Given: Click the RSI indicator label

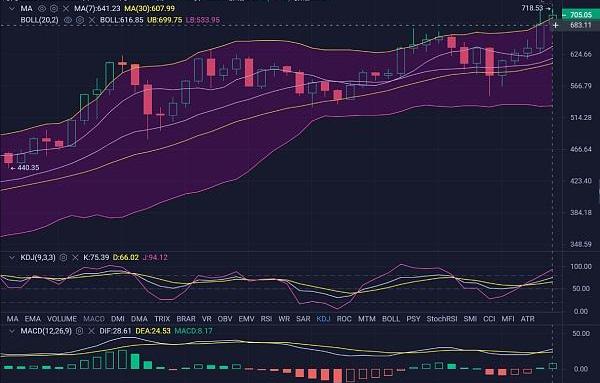Looking at the screenshot, I should click(x=266, y=319).
